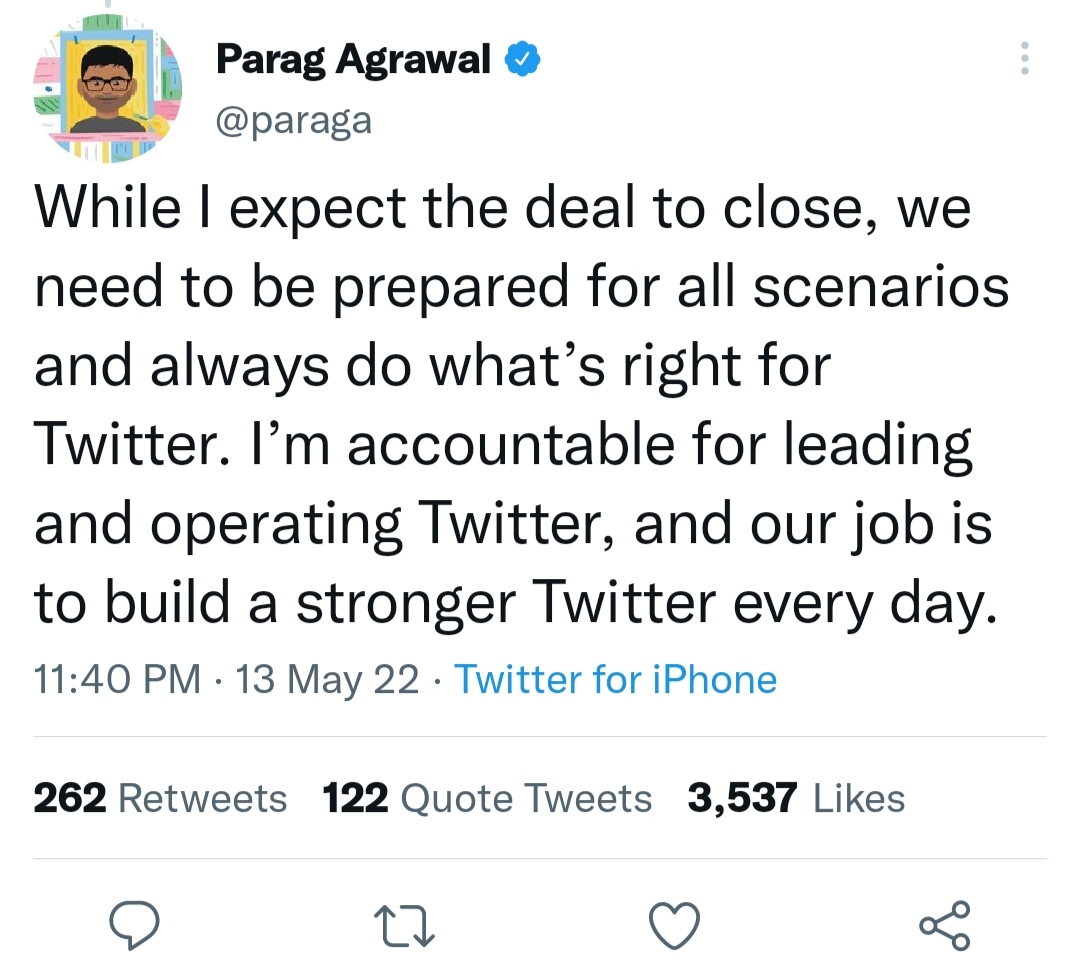Open the Twitter for iPhone source link
This screenshot has height=979, width=1080.
[616, 680]
